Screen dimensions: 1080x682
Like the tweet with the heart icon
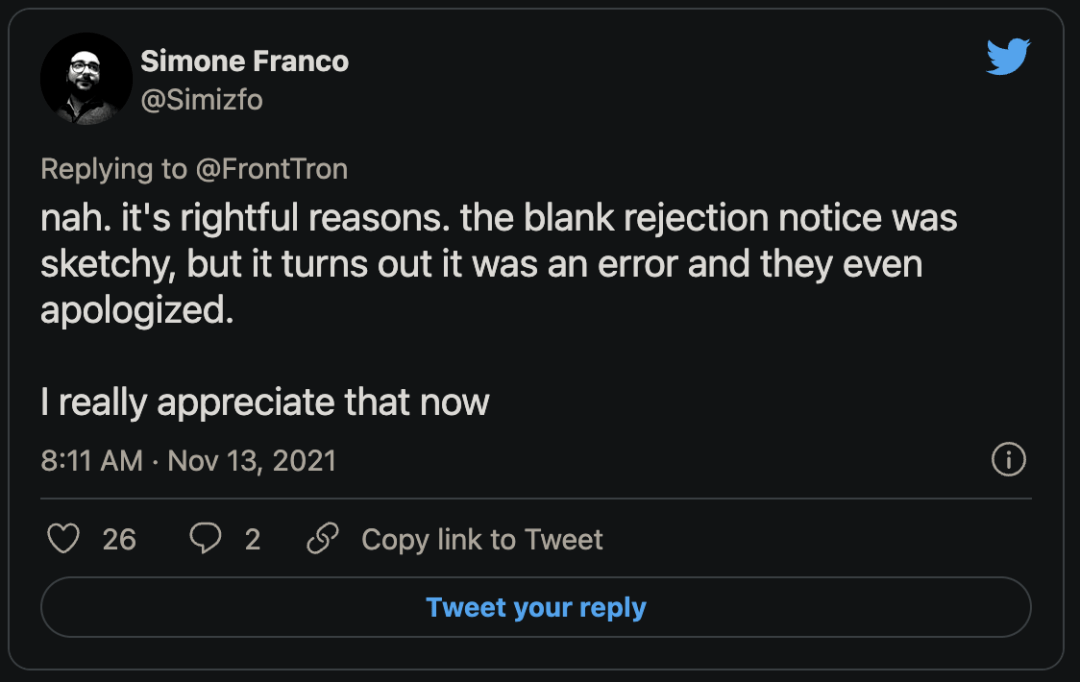pos(64,540)
